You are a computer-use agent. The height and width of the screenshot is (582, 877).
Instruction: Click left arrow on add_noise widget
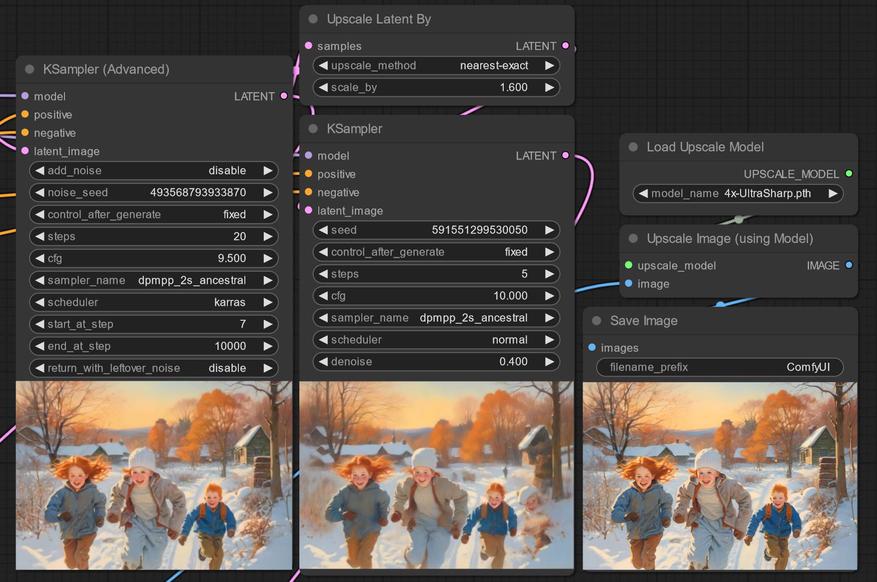pos(40,171)
